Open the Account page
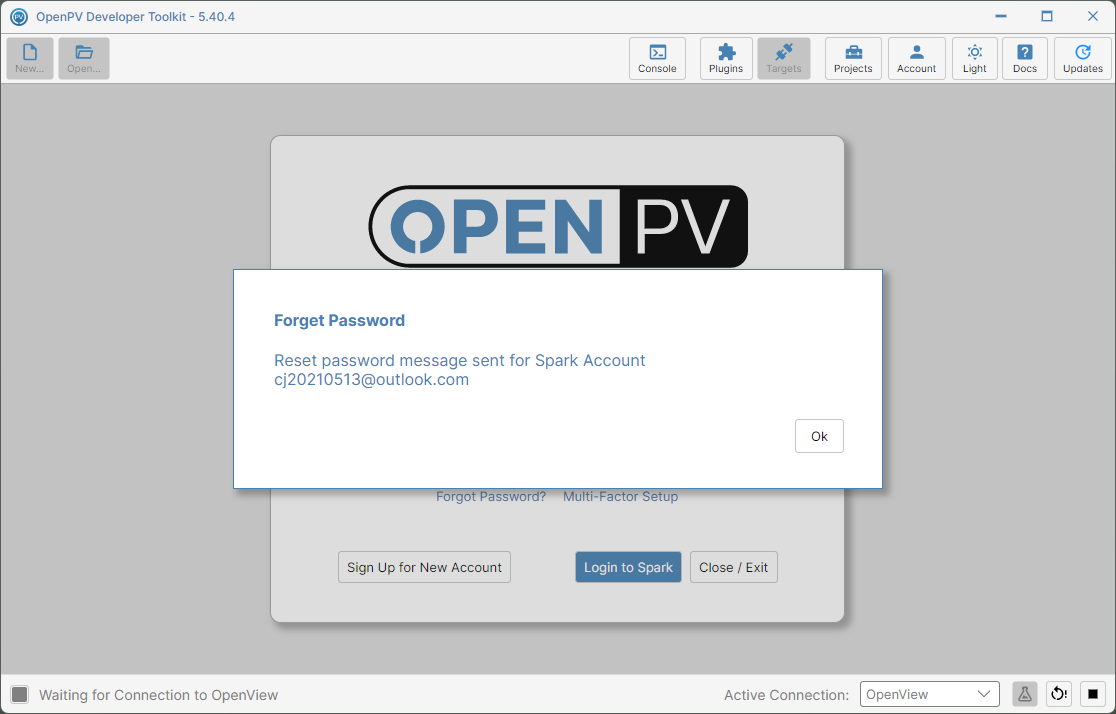 coord(916,58)
